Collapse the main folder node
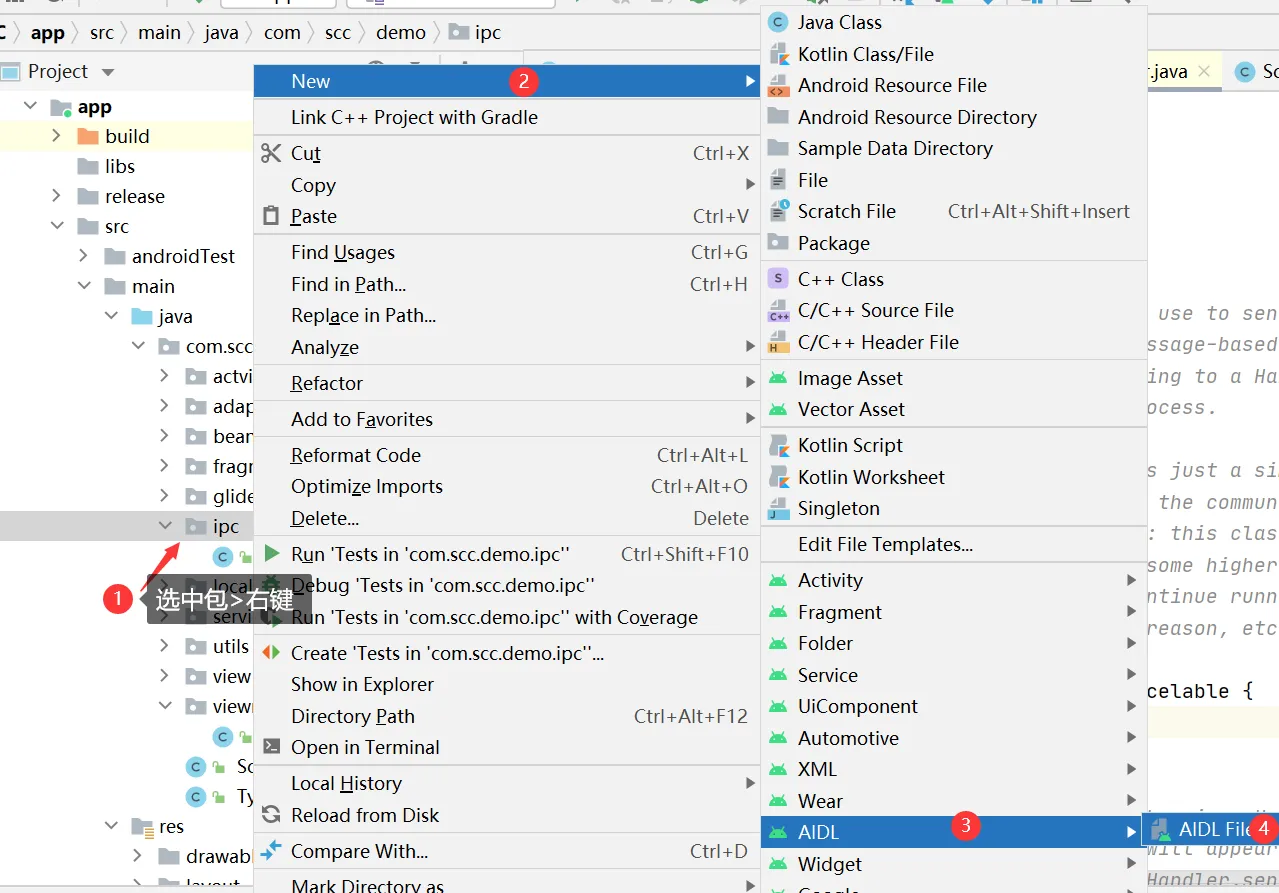The height and width of the screenshot is (893, 1279). click(x=84, y=286)
